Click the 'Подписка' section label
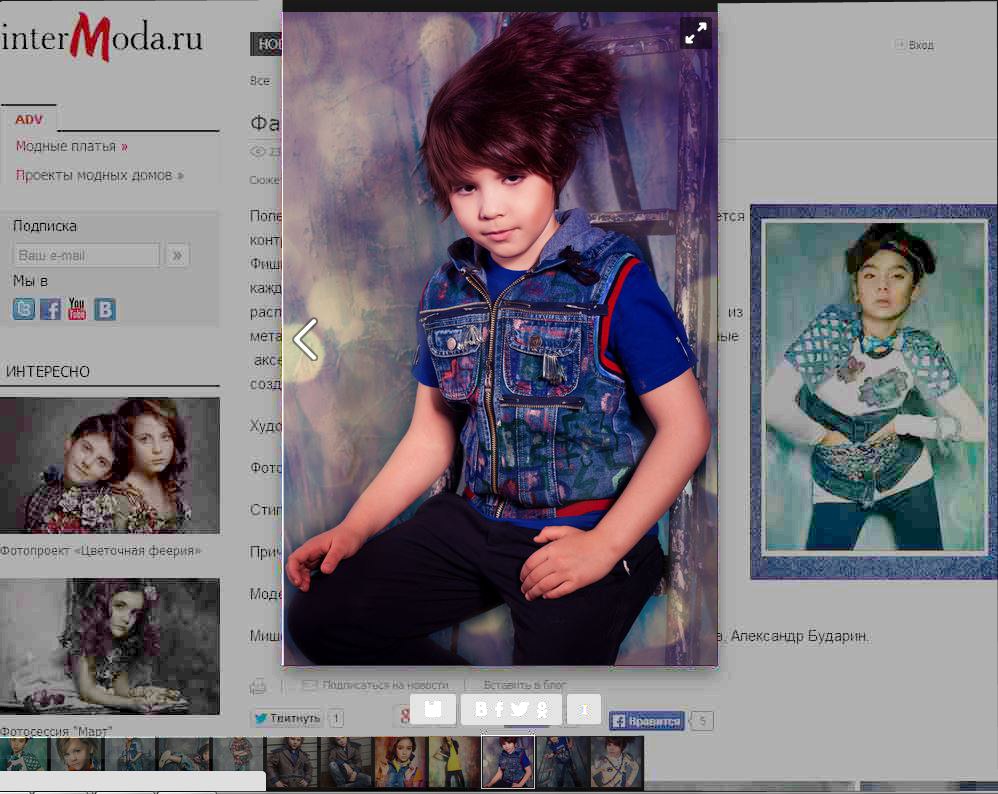 45,226
